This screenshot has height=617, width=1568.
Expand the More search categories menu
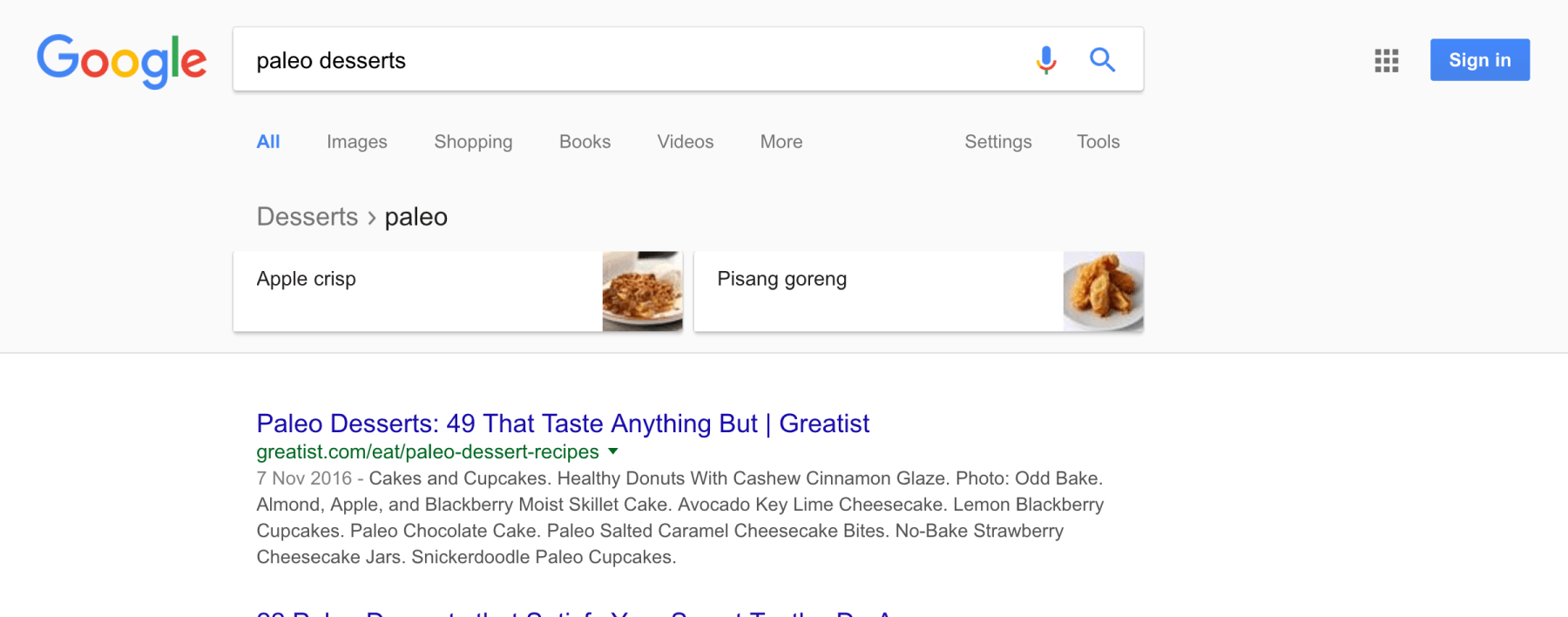tap(780, 141)
